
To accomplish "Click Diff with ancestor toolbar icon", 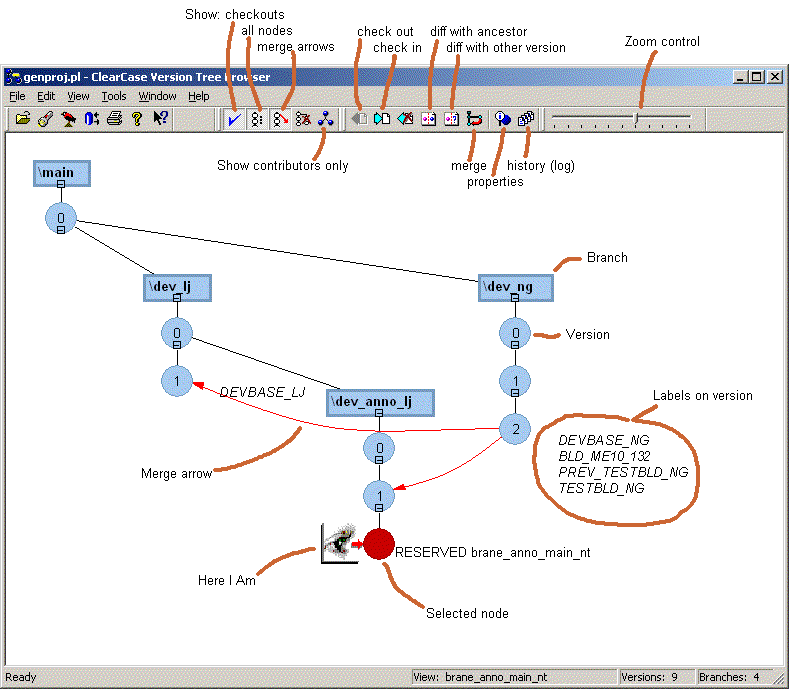I will pos(429,119).
